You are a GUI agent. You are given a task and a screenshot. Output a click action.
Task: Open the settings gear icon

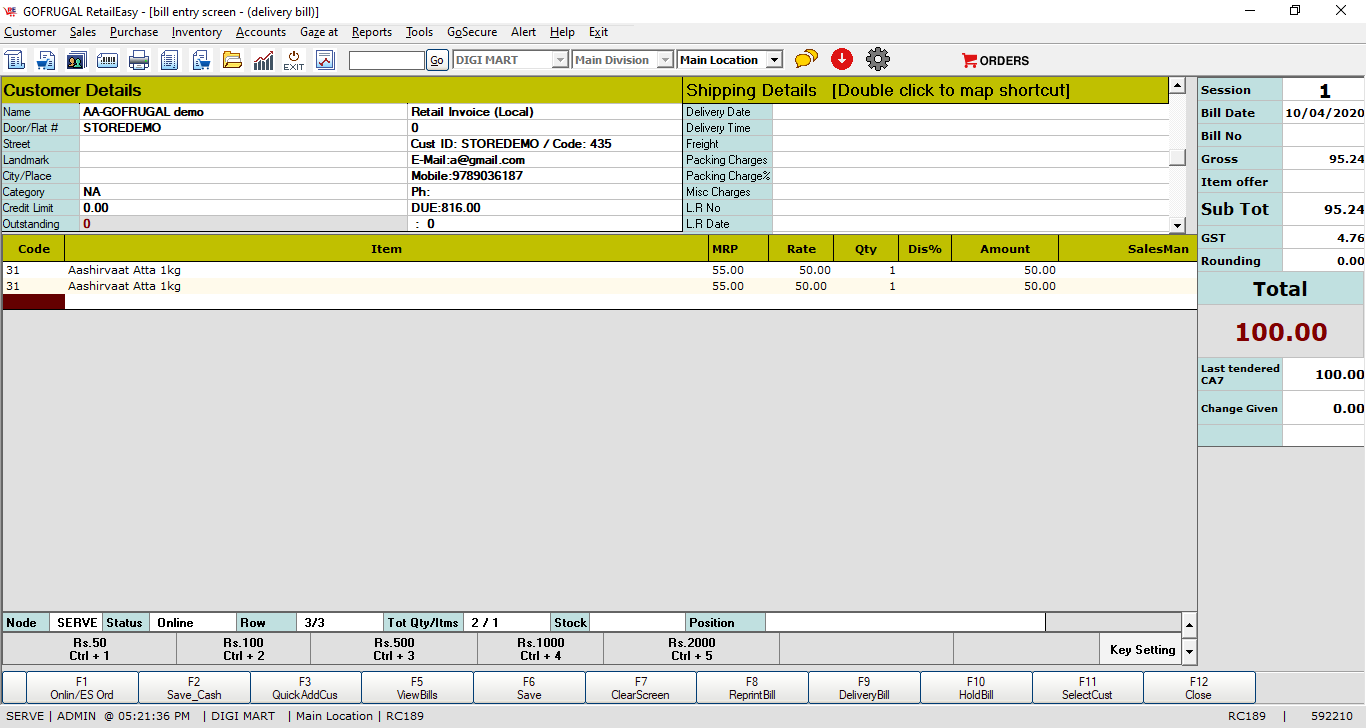pyautogui.click(x=878, y=60)
